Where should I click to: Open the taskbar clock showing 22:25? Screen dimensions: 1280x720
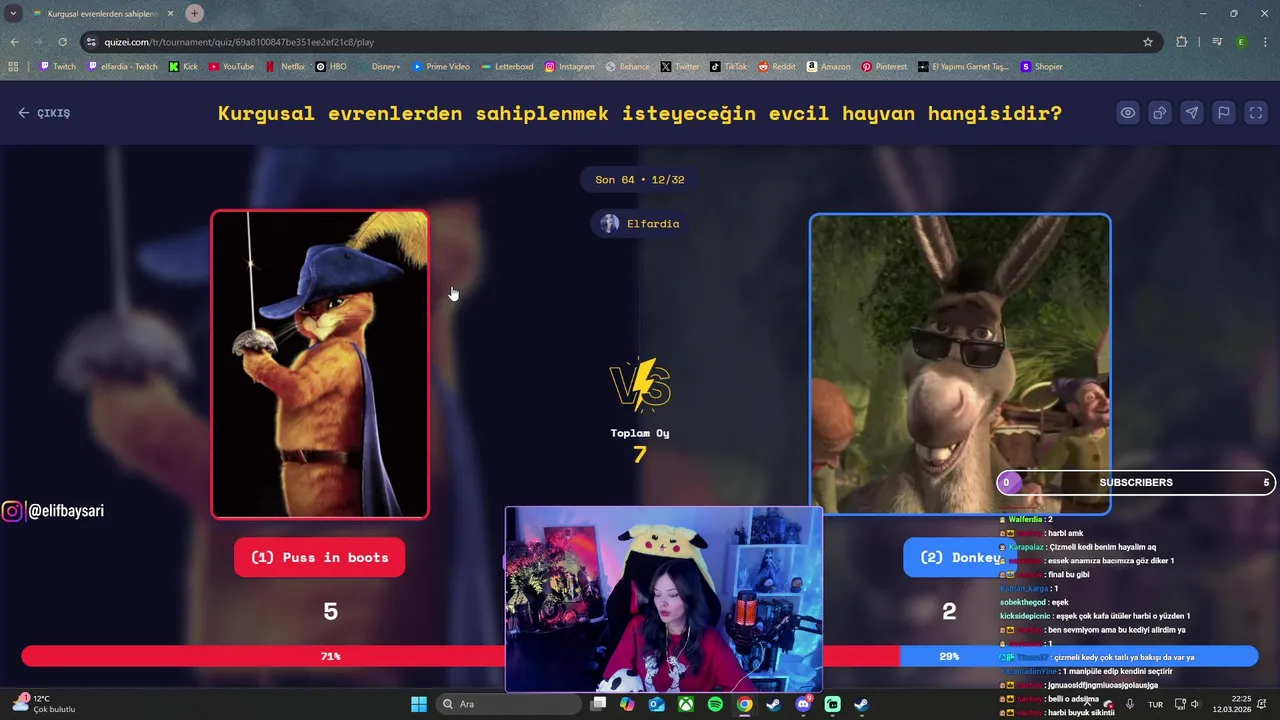click(x=1231, y=704)
